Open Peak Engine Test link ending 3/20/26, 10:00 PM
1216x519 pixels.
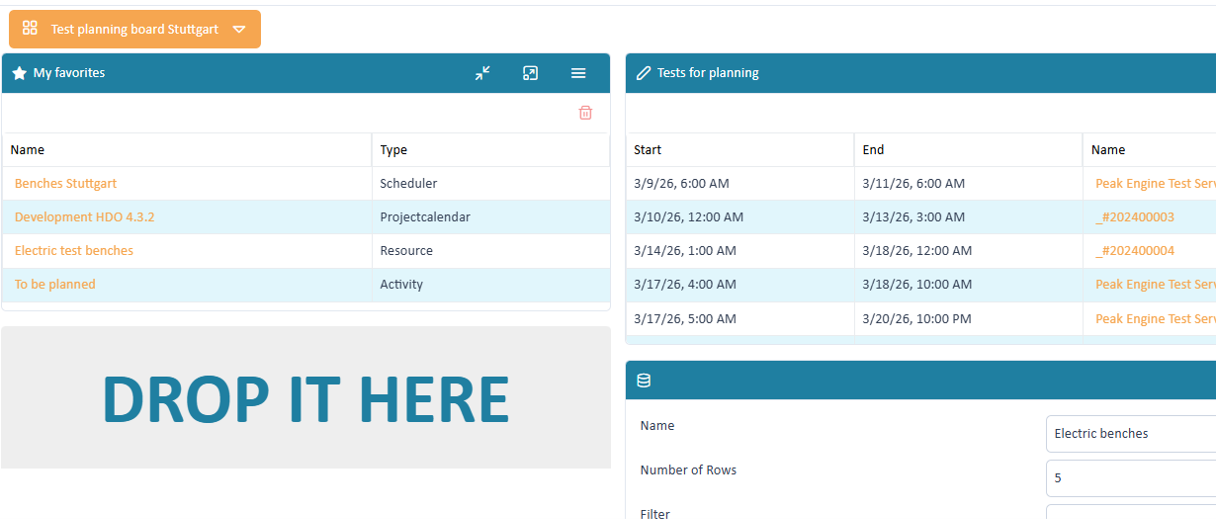click(1155, 318)
